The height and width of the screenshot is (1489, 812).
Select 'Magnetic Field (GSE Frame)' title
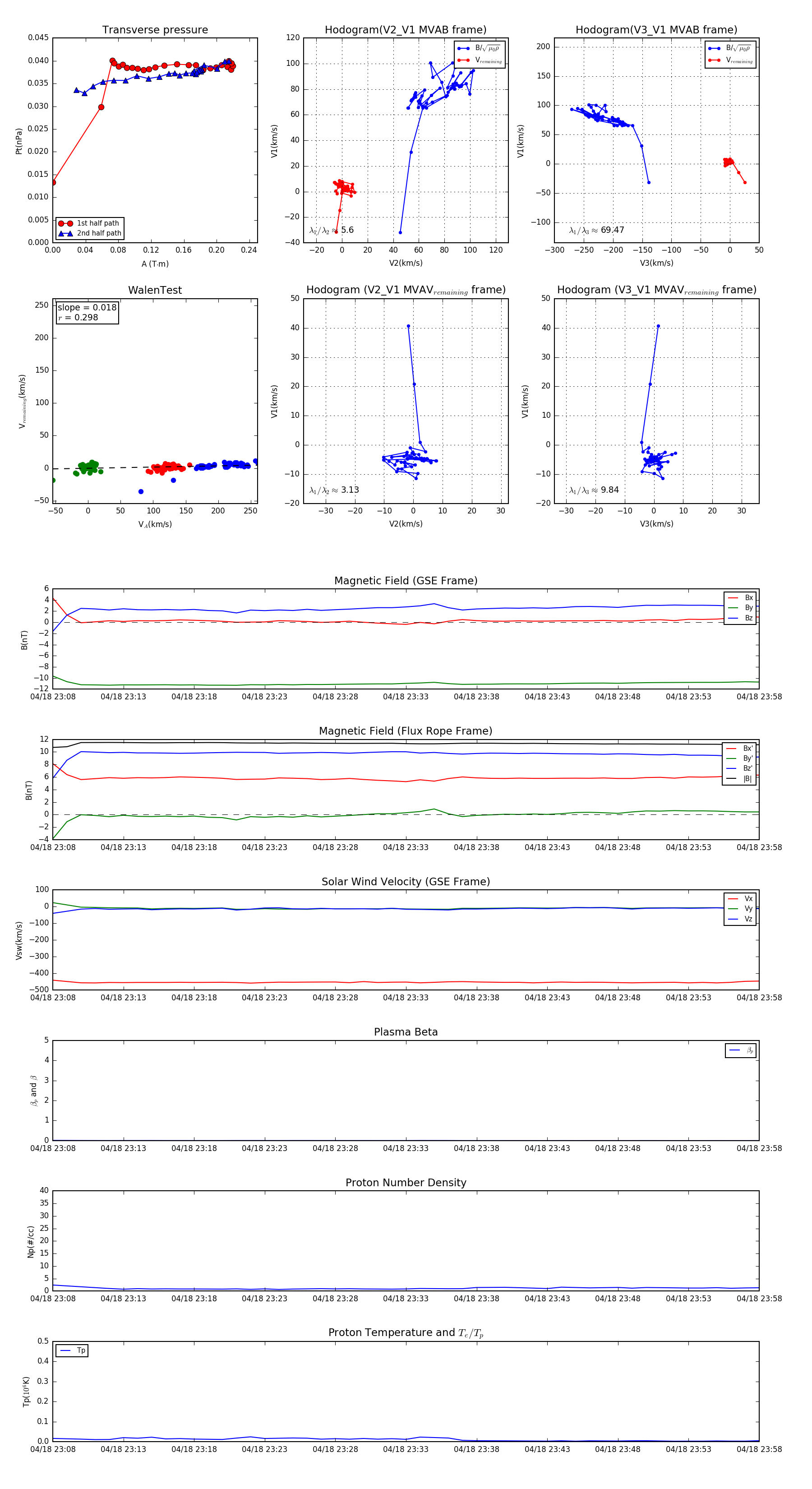pyautogui.click(x=406, y=580)
